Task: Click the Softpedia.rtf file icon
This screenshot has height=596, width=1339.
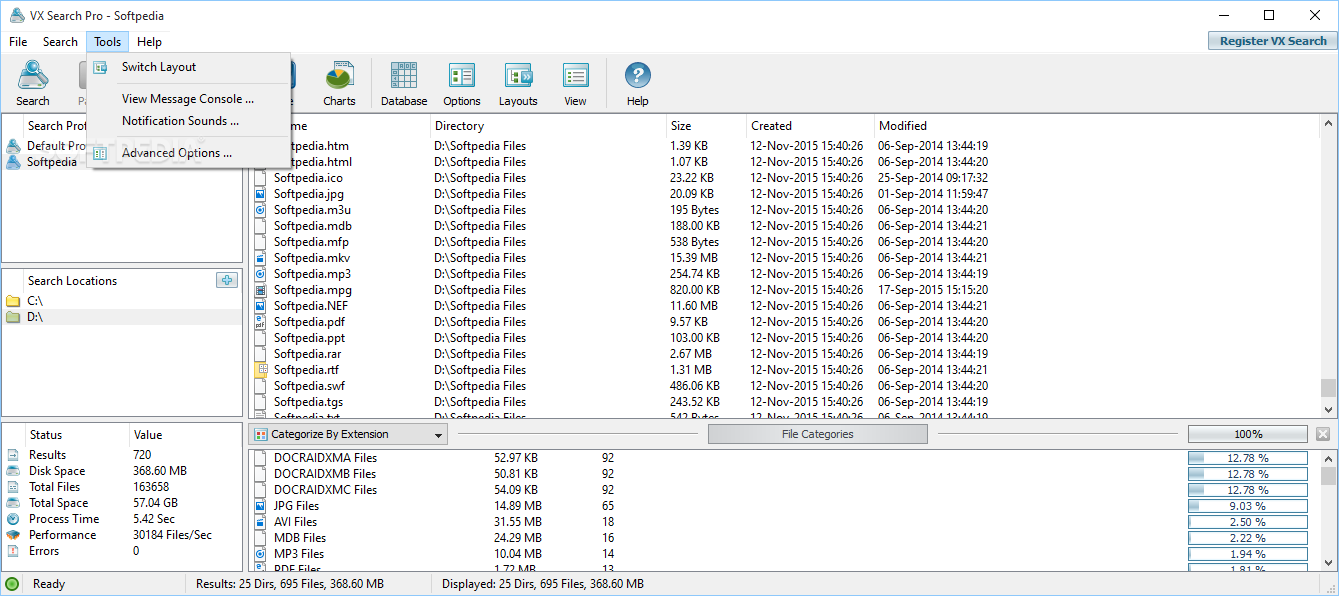Action: pyautogui.click(x=260, y=370)
